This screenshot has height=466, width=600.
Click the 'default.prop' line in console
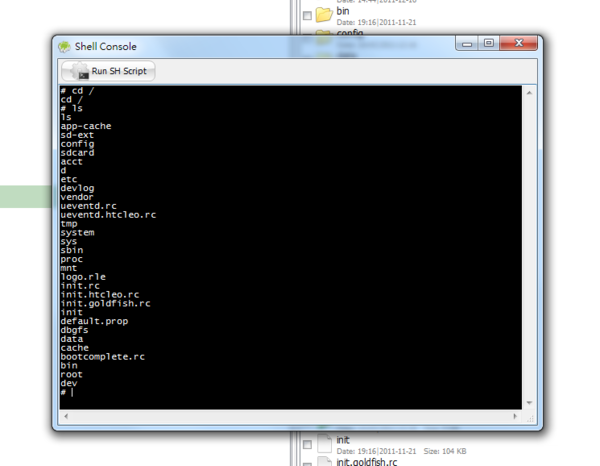[94, 321]
